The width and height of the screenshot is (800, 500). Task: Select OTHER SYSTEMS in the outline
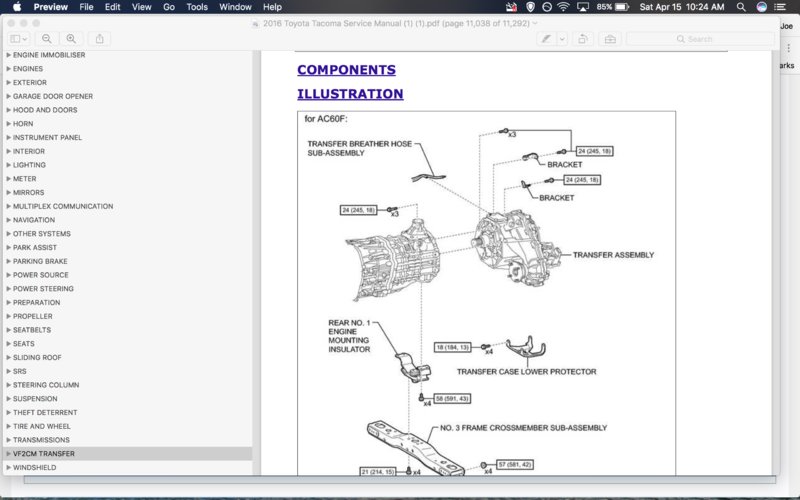[x=42, y=234]
